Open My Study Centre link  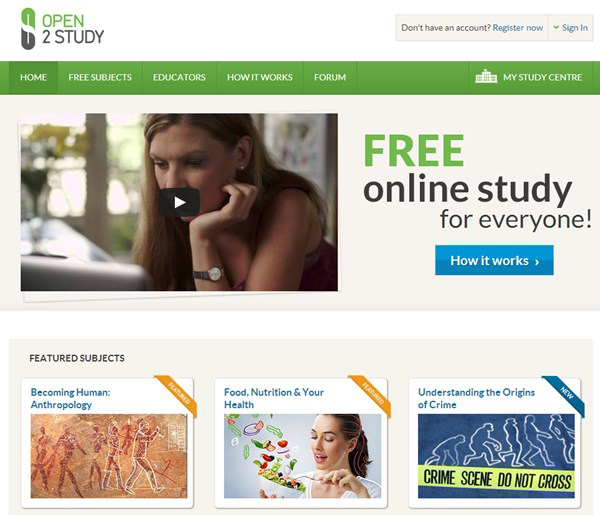(x=542, y=77)
